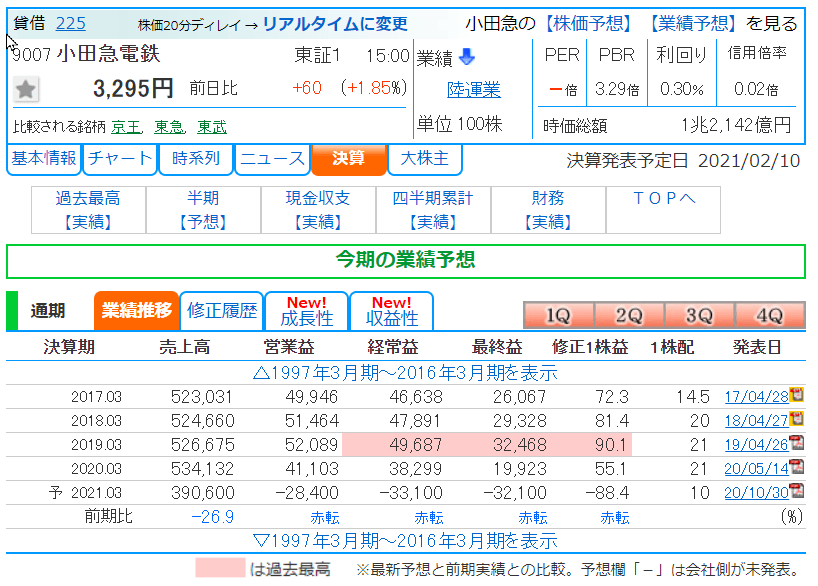Image resolution: width=818 pixels, height=586 pixels.
Task: Click the 時価総額 value 1兆2,142億円
Action: click(x=736, y=125)
